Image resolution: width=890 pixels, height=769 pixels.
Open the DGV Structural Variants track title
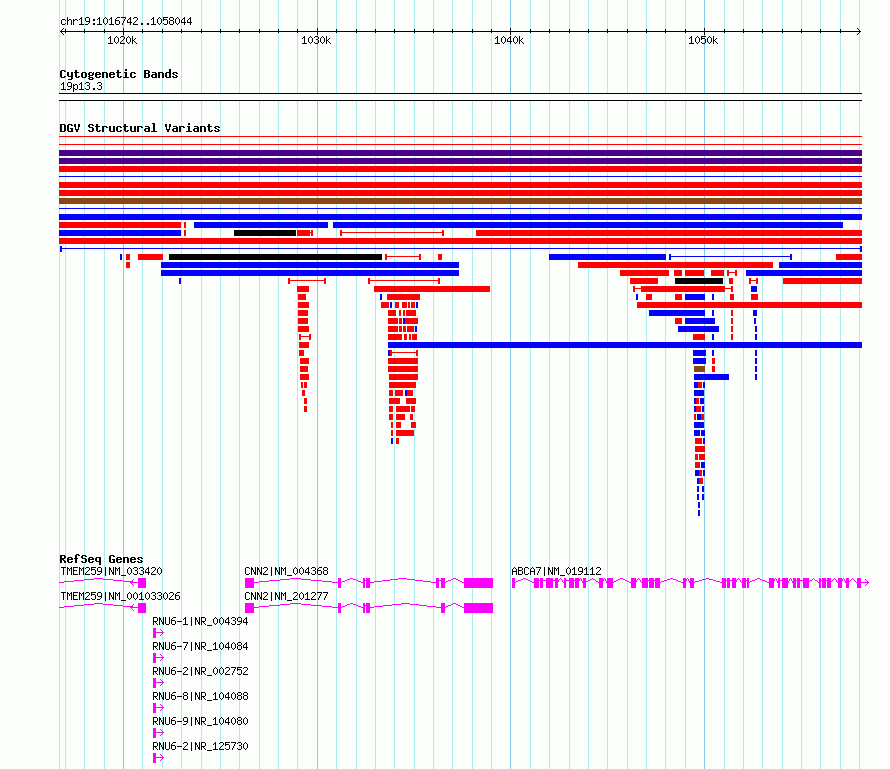click(x=140, y=128)
